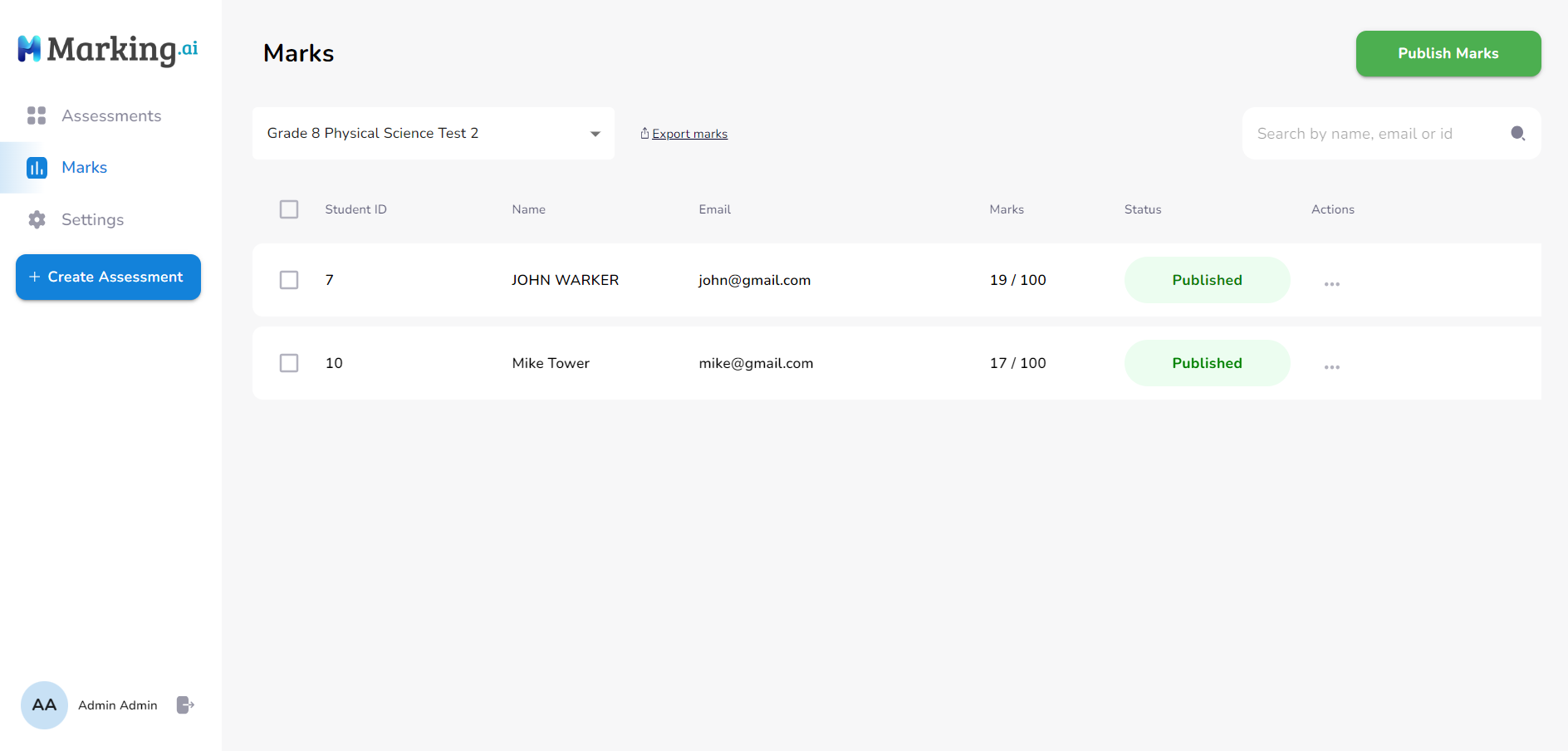Go to Settings in the sidebar
Image resolution: width=1568 pixels, height=751 pixels.
coord(92,220)
